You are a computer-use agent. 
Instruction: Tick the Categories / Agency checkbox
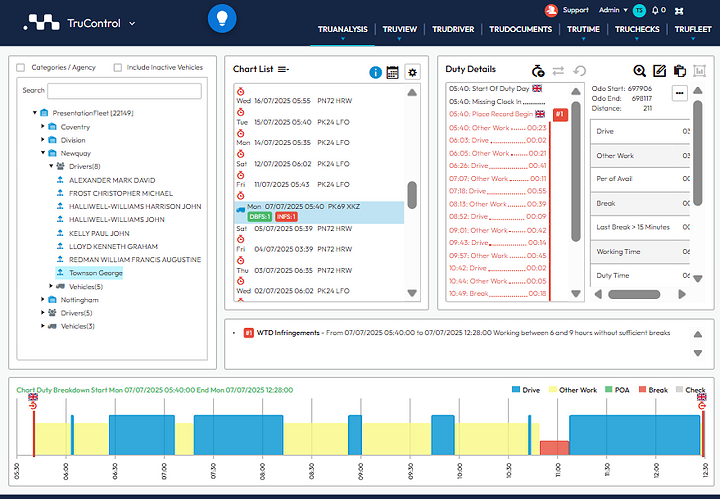(x=20, y=67)
